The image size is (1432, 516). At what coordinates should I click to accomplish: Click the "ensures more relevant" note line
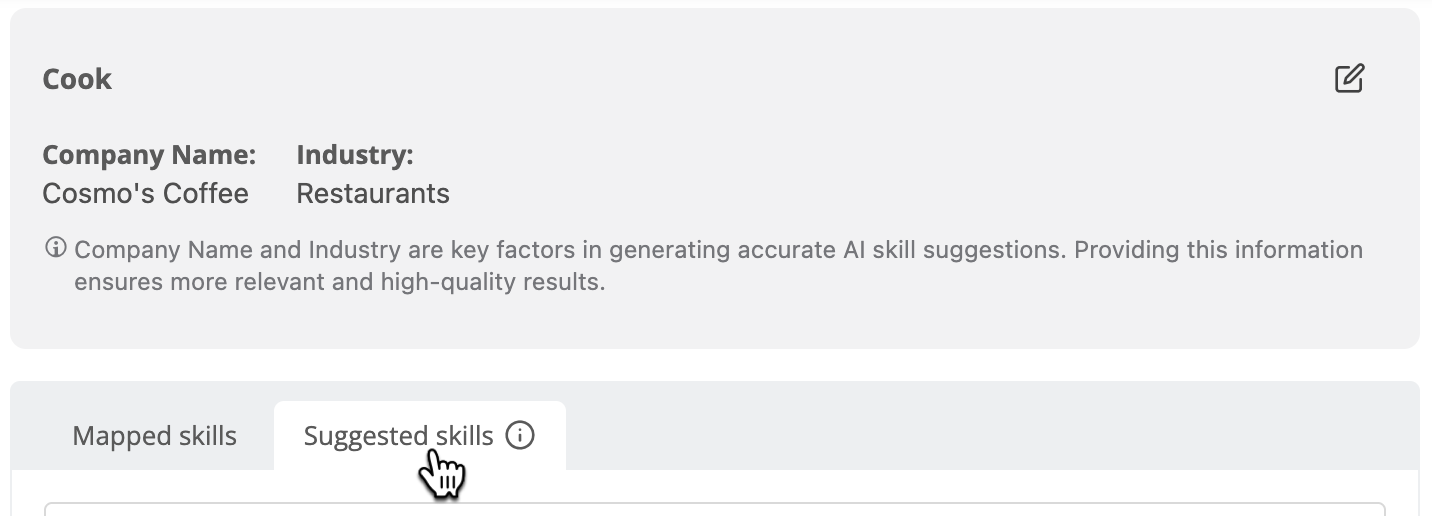(340, 282)
